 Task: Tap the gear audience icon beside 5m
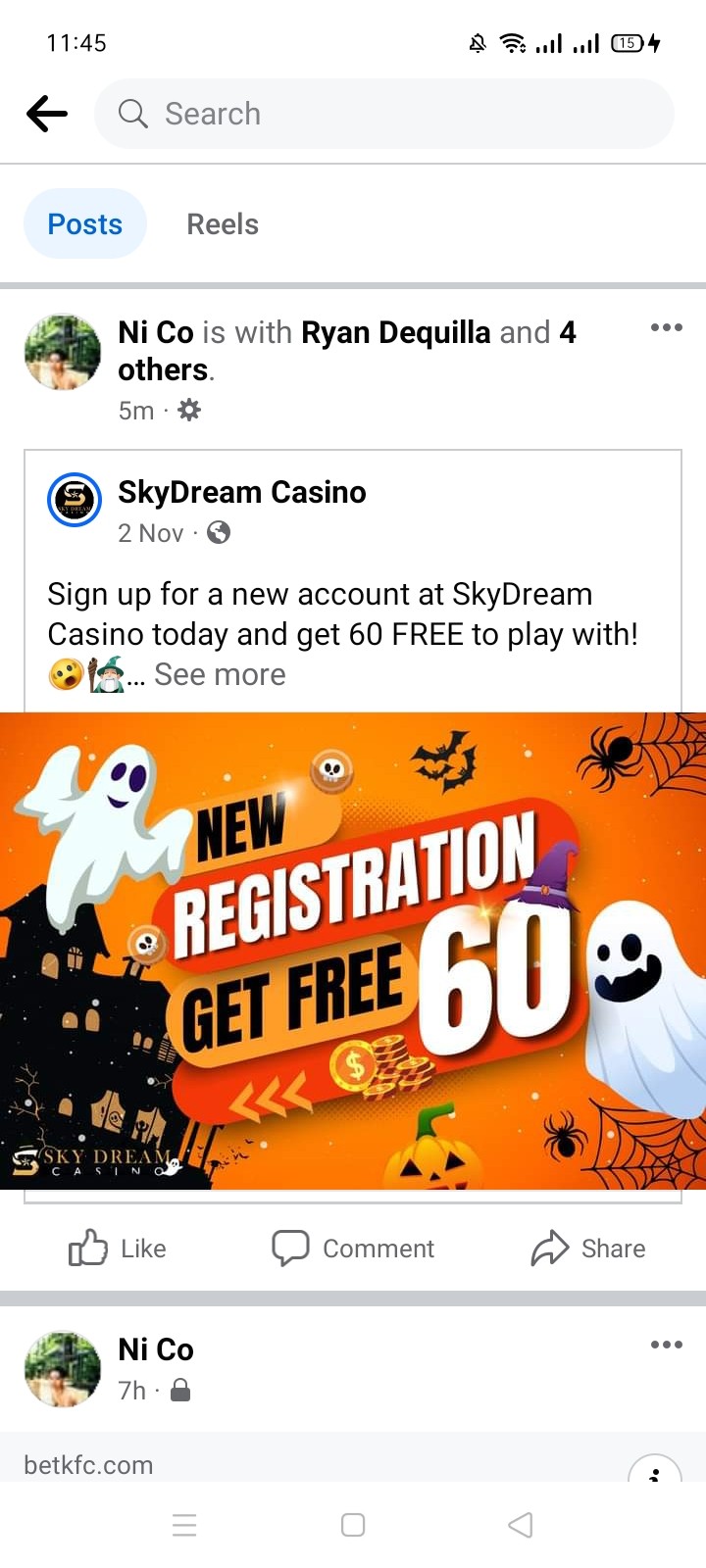188,410
